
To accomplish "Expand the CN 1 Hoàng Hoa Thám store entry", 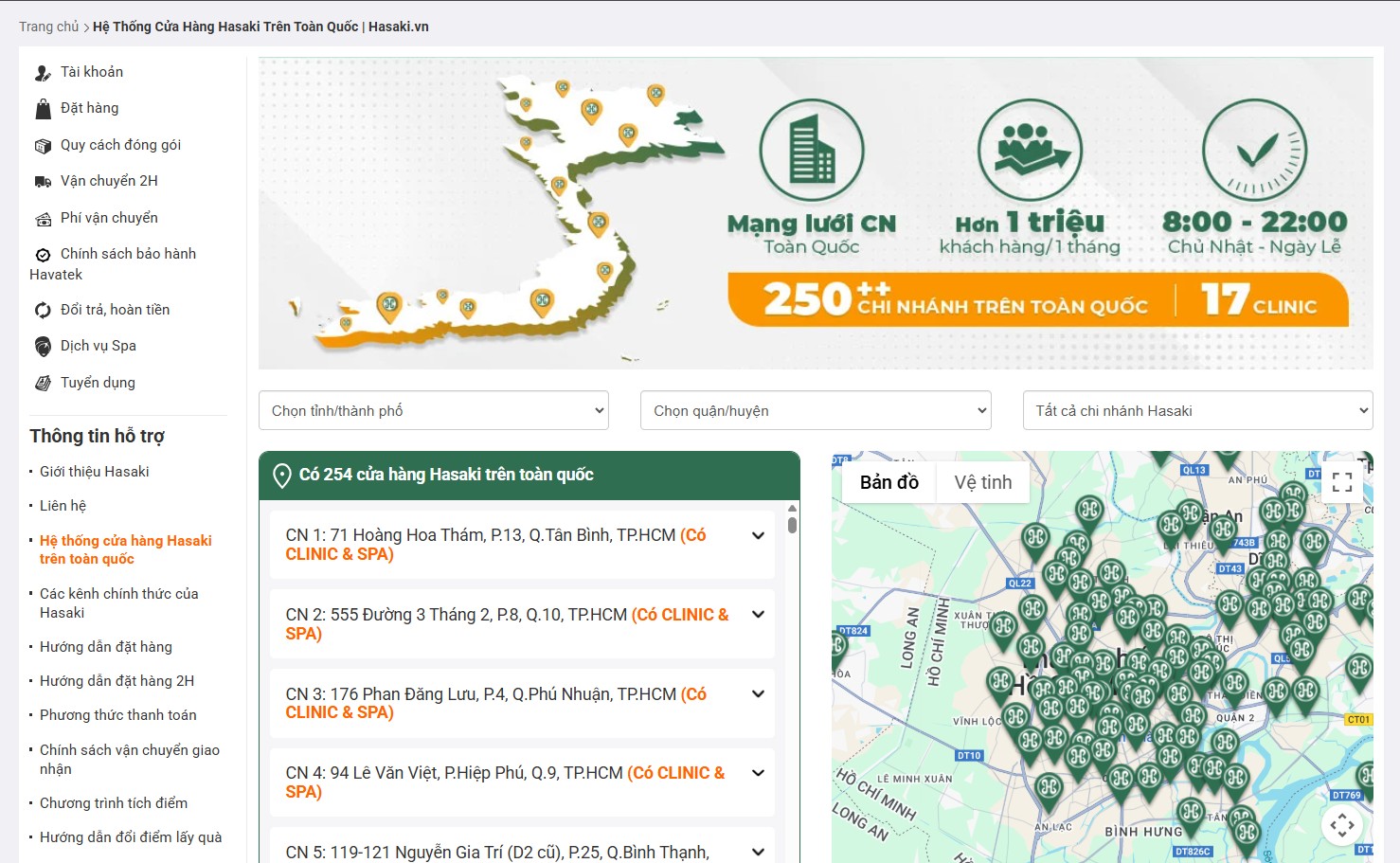I will pos(758,536).
